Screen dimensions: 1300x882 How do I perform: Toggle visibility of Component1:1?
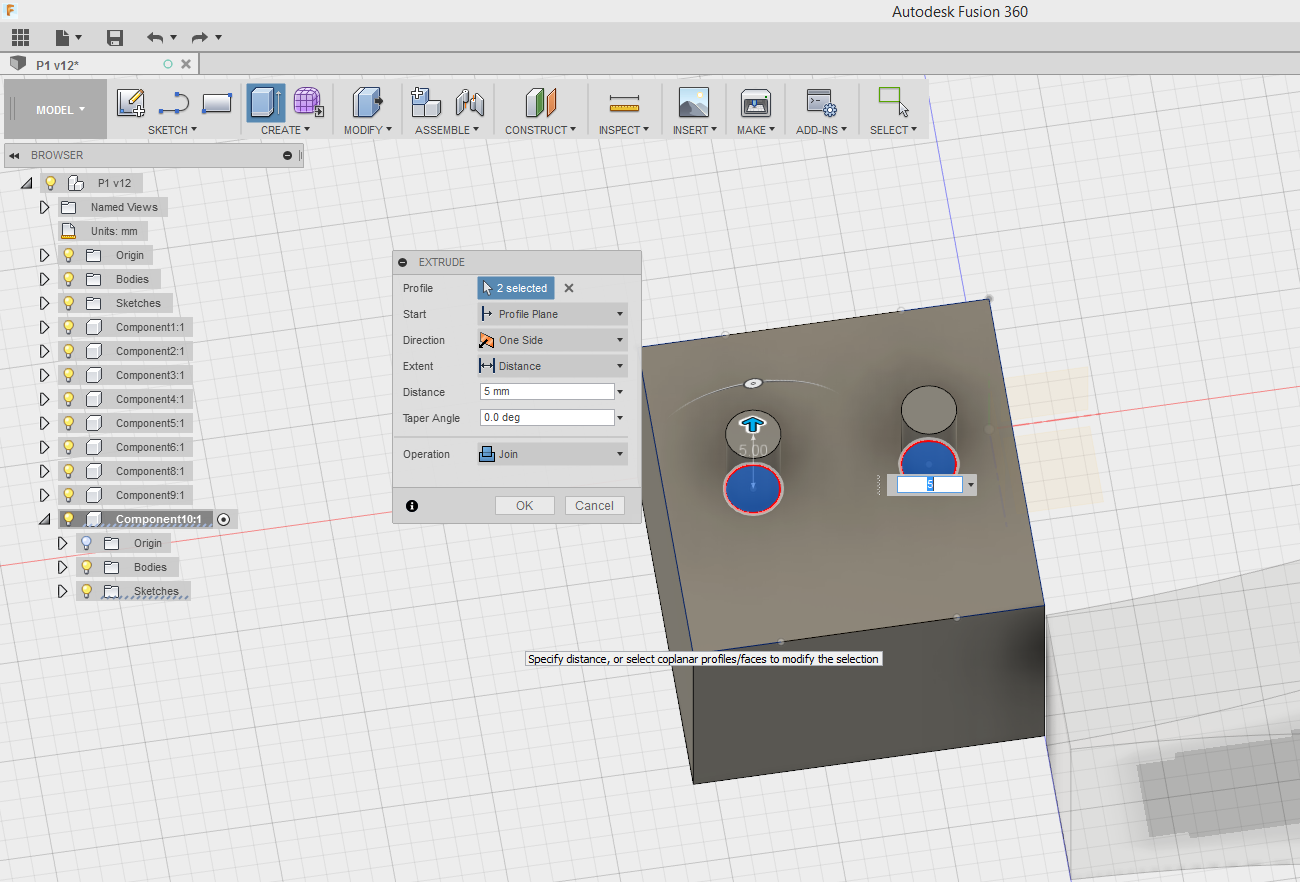coord(69,327)
